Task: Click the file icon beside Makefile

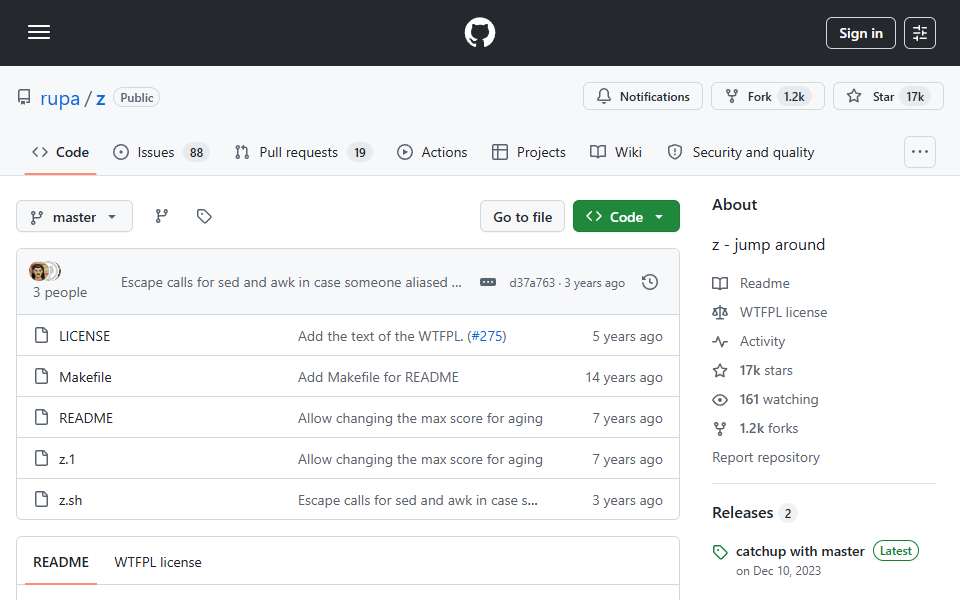Action: pyautogui.click(x=42, y=377)
